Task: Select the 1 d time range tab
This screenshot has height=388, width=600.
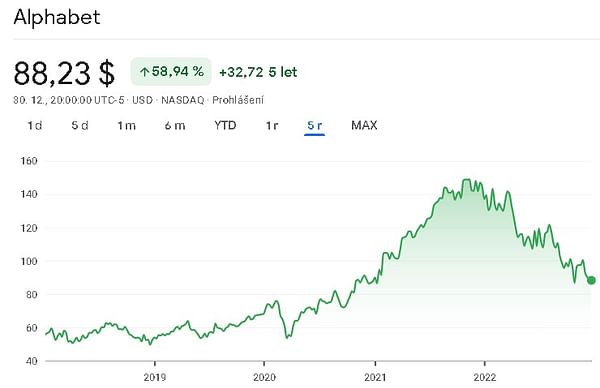Action: 34,126
